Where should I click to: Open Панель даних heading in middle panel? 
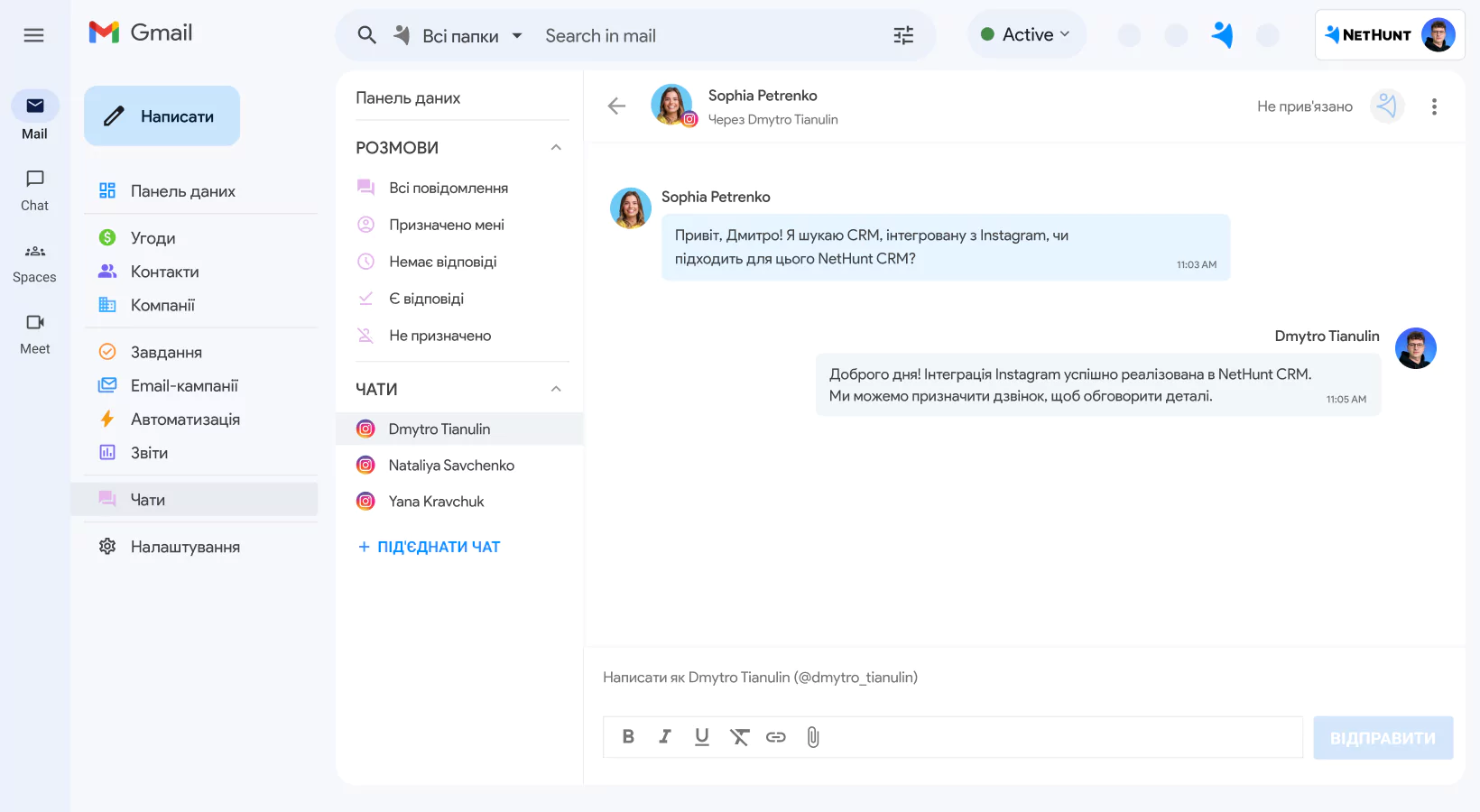pyautogui.click(x=408, y=97)
